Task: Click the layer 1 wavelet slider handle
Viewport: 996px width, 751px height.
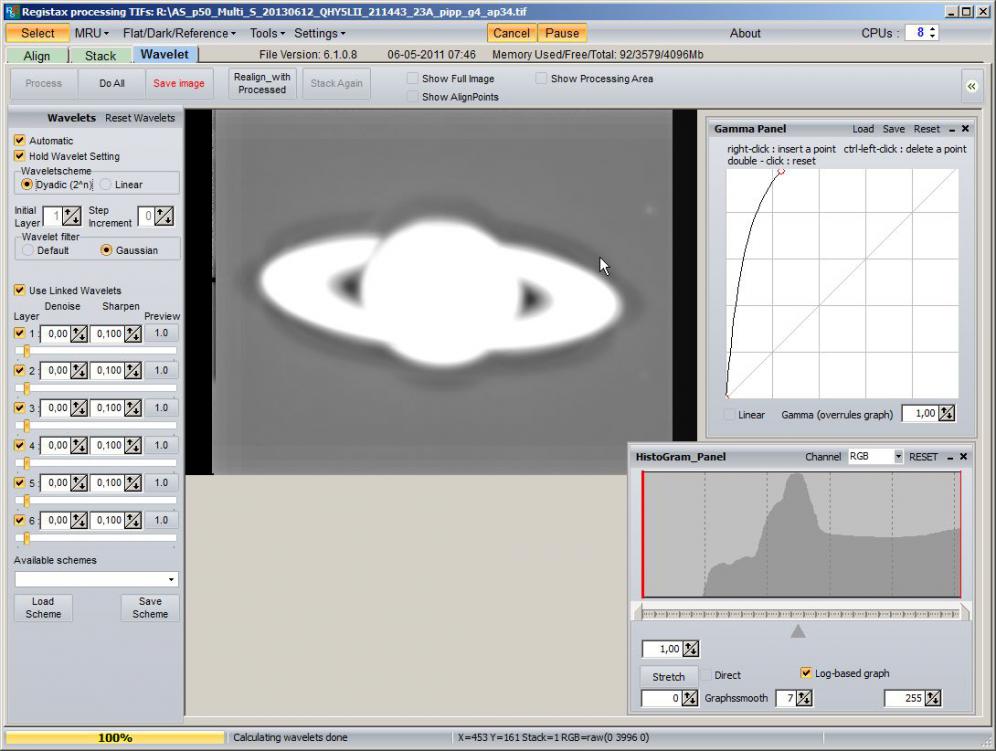Action: click(26, 351)
